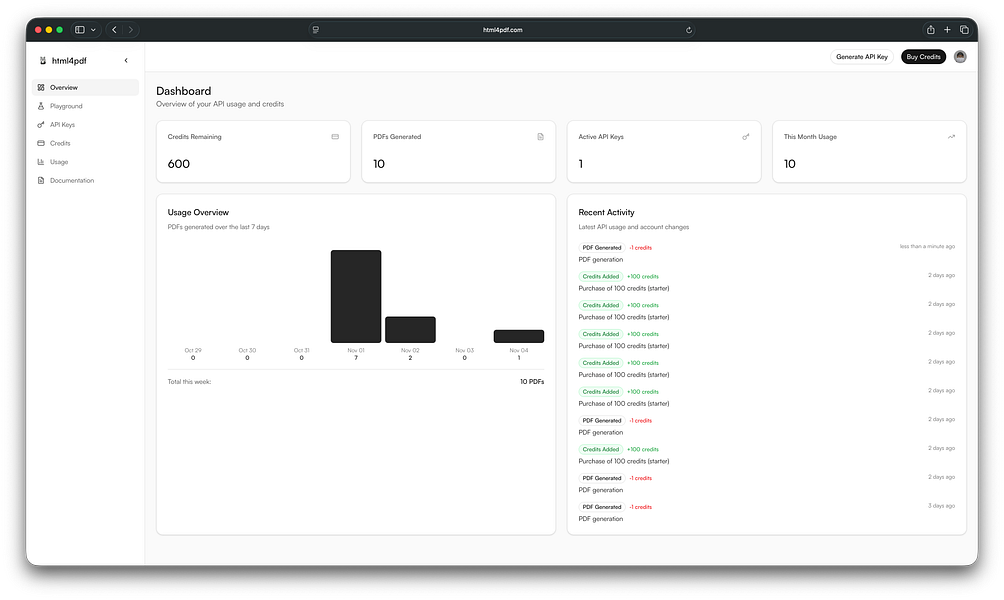
Task: Reload the page with refresh icon
Action: pyautogui.click(x=689, y=30)
